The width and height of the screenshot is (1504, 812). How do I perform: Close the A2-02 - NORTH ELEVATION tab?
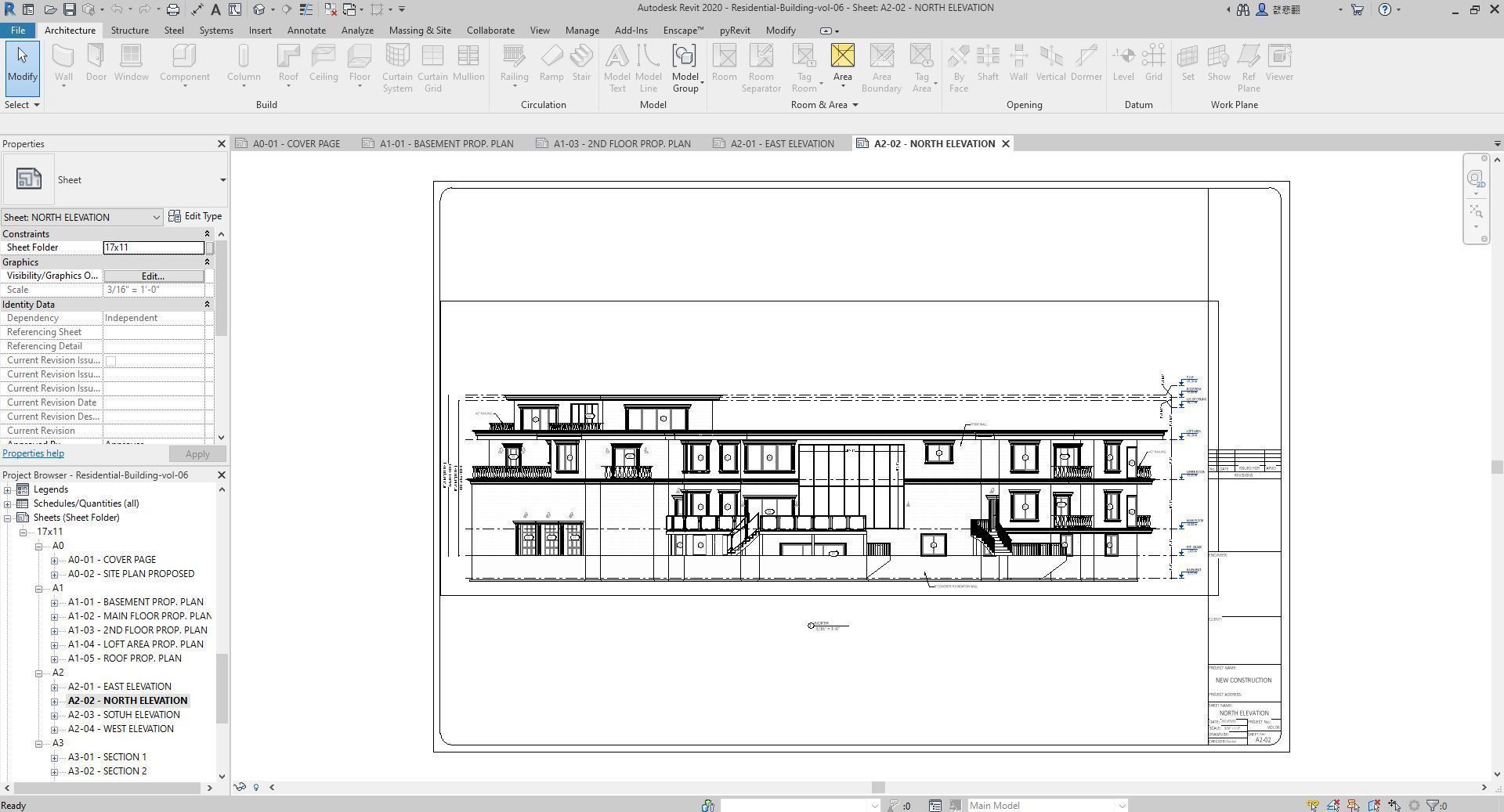coord(1006,144)
